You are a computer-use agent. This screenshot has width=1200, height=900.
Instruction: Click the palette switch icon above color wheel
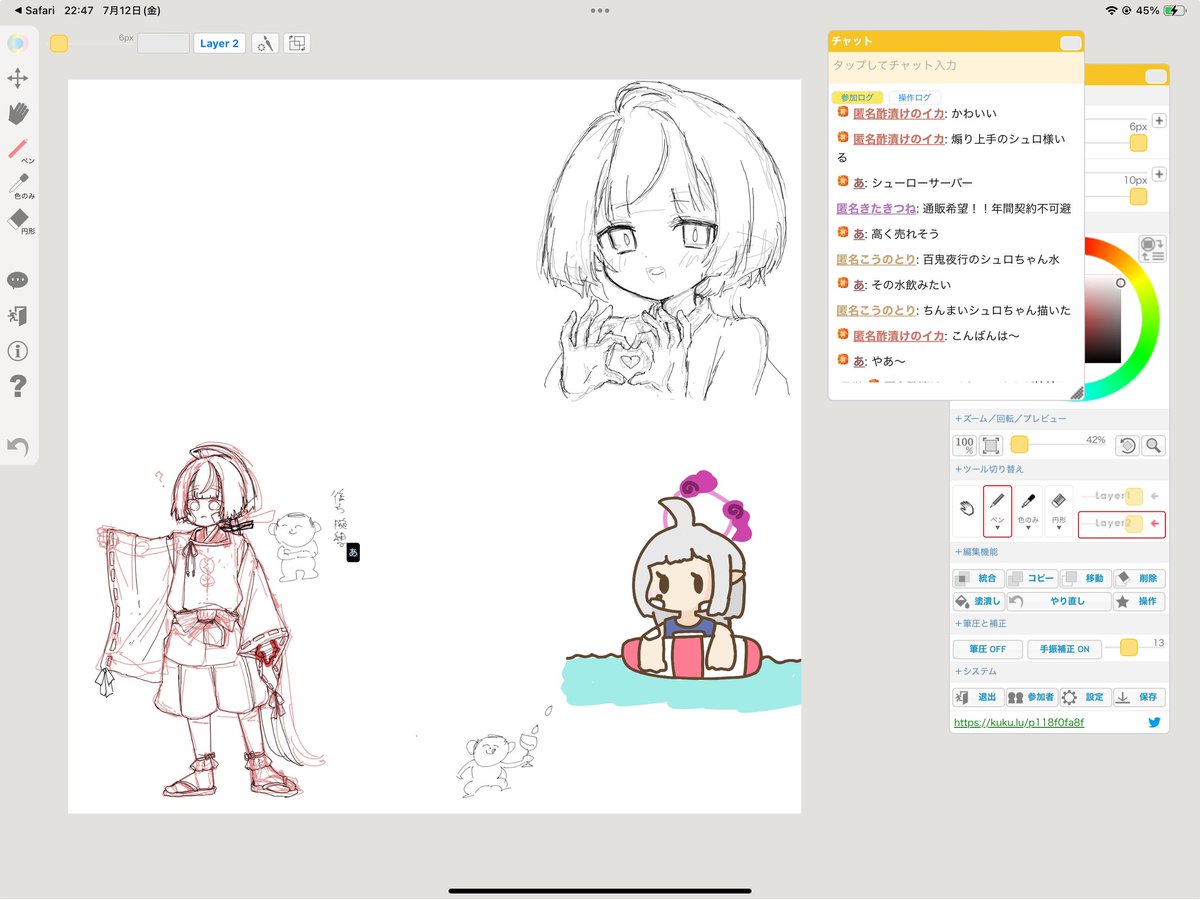click(1151, 248)
